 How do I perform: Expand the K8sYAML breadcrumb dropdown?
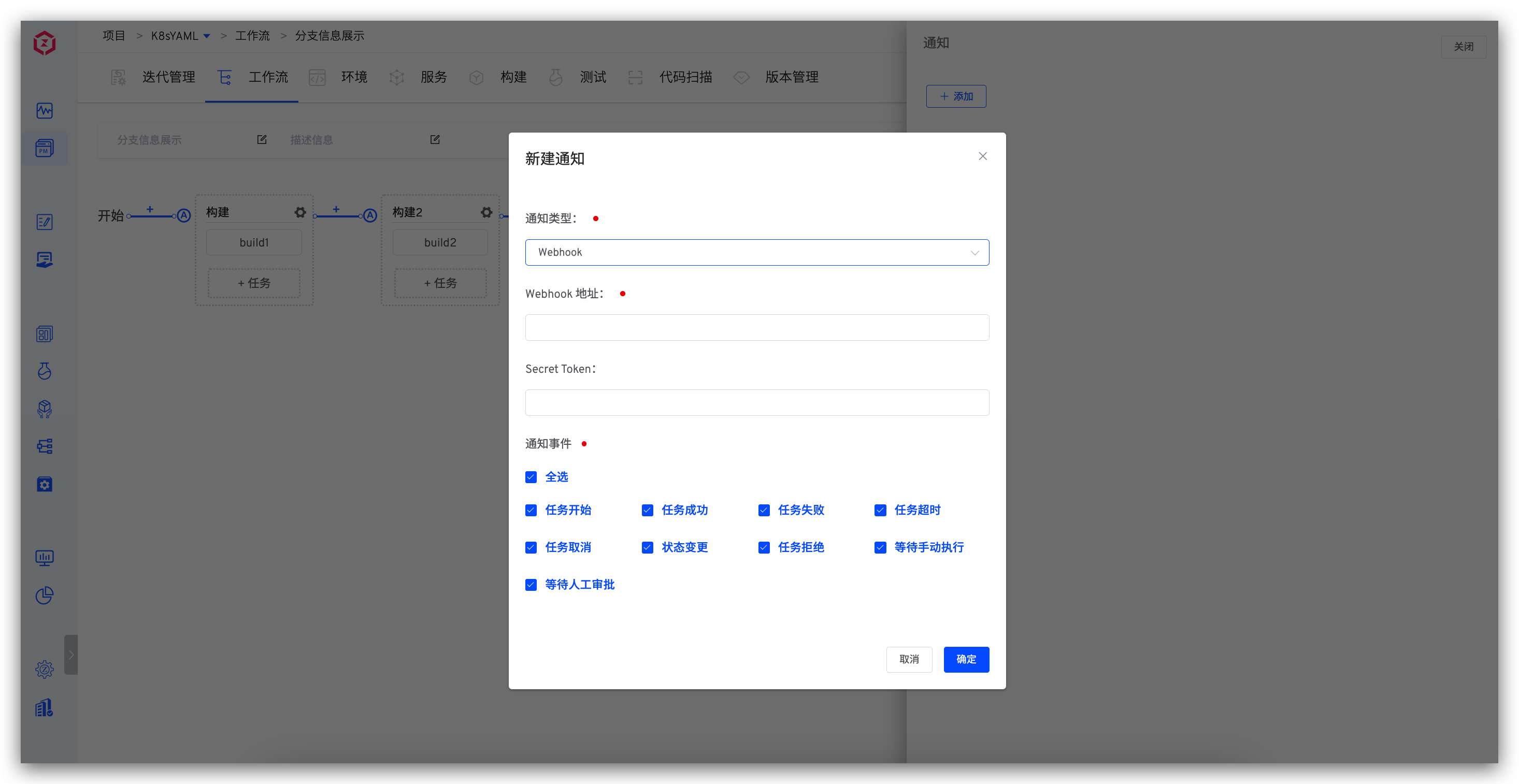click(206, 35)
